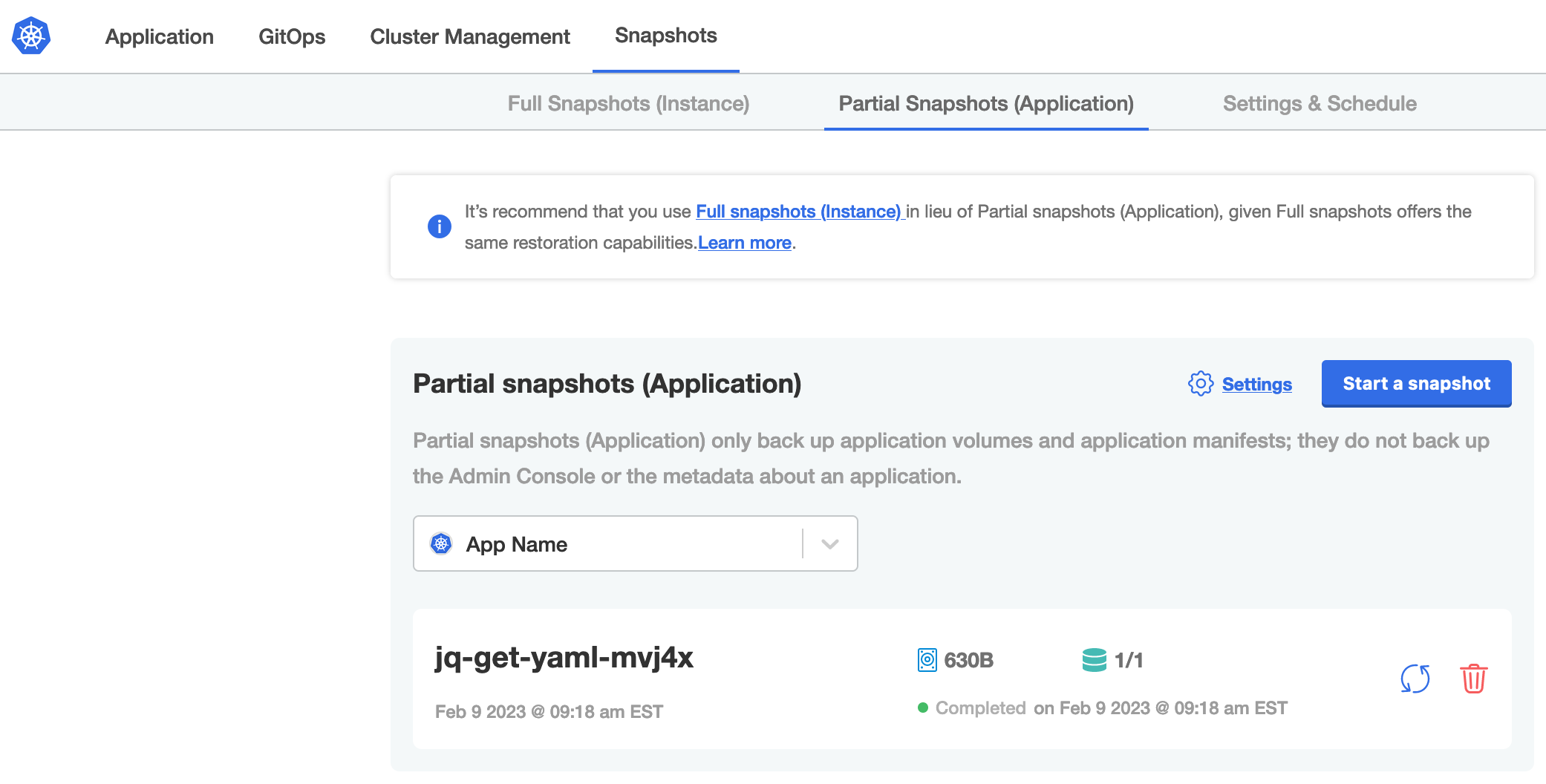1546x784 pixels.
Task: Open the GitOps section
Action: click(x=292, y=36)
